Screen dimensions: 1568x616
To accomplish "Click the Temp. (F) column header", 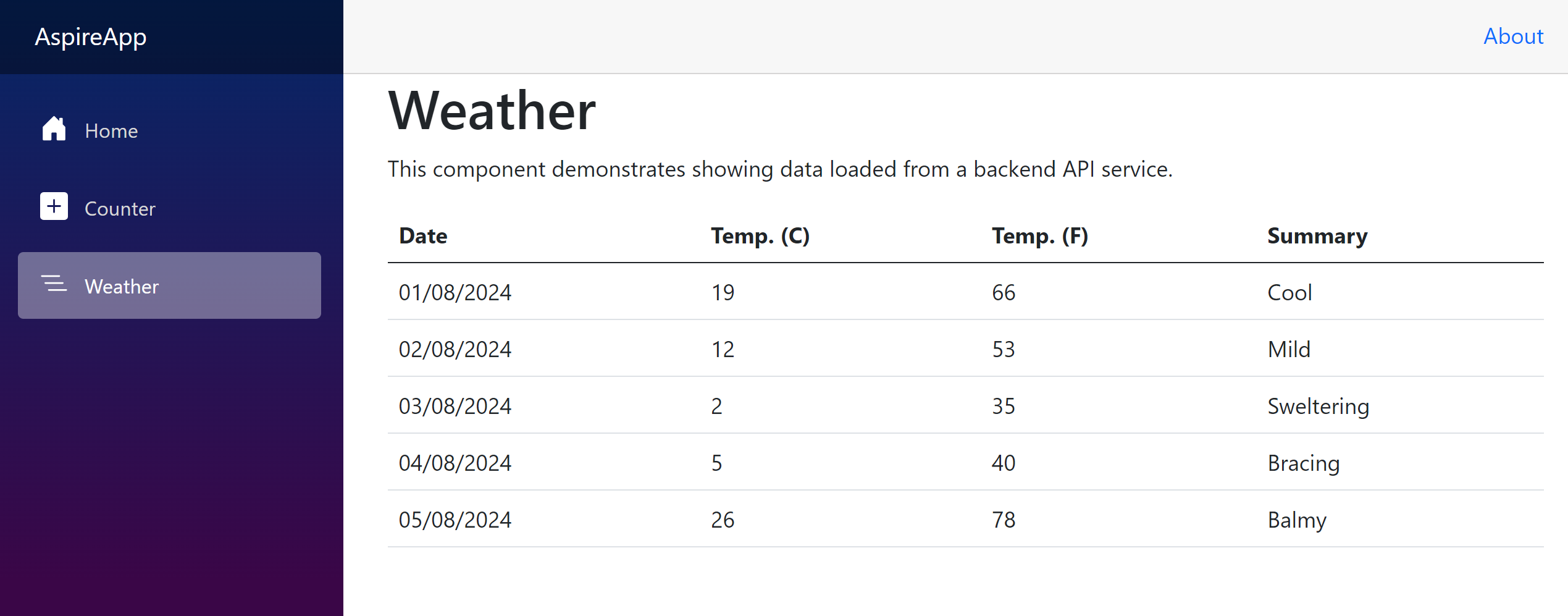I will pyautogui.click(x=1039, y=236).
